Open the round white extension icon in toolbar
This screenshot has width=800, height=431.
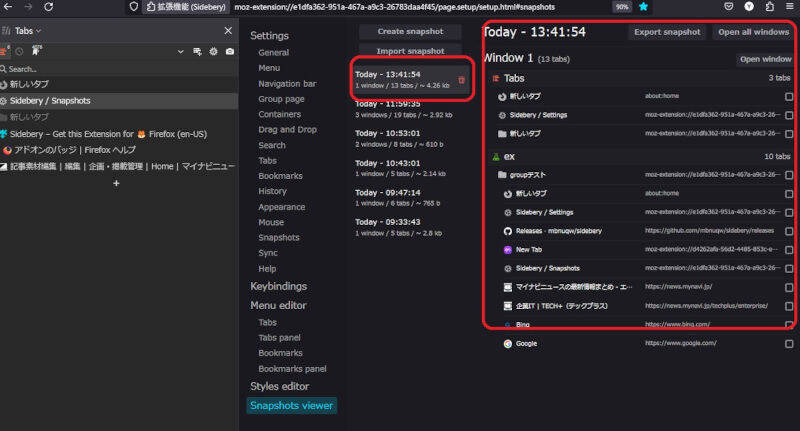click(749, 7)
